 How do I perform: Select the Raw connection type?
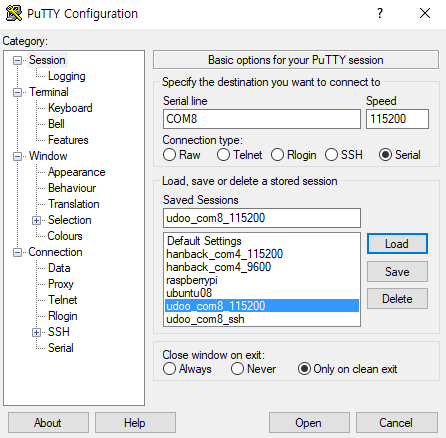tap(182, 155)
